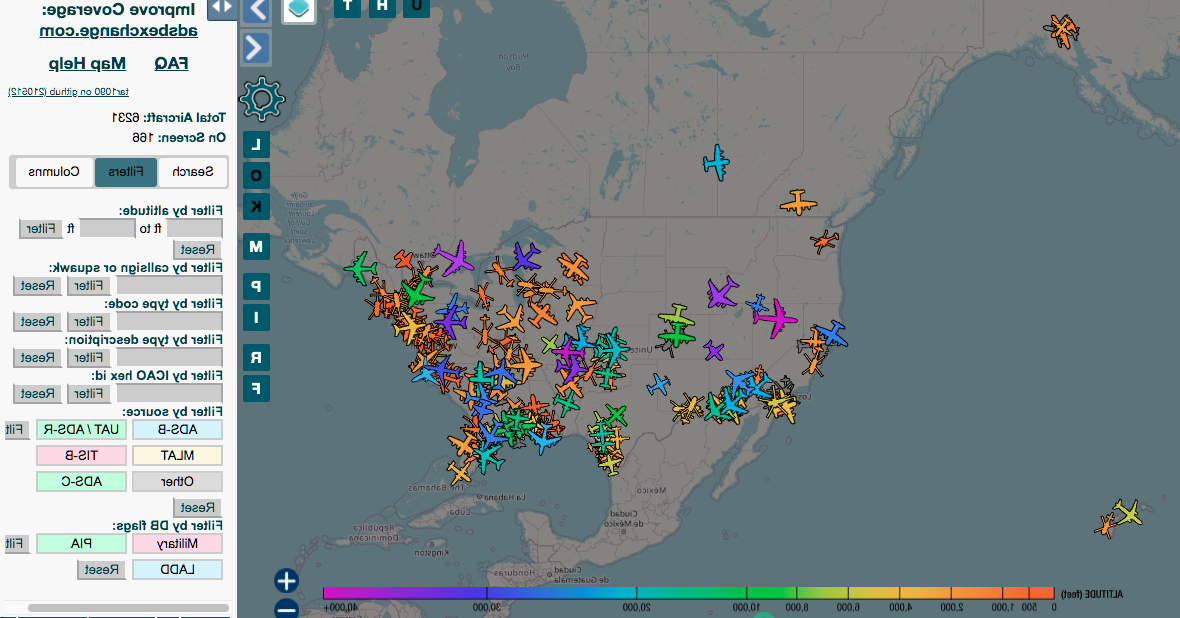Viewport: 1180px width, 618px height.
Task: Reset the DB flags filter
Action: (x=101, y=570)
